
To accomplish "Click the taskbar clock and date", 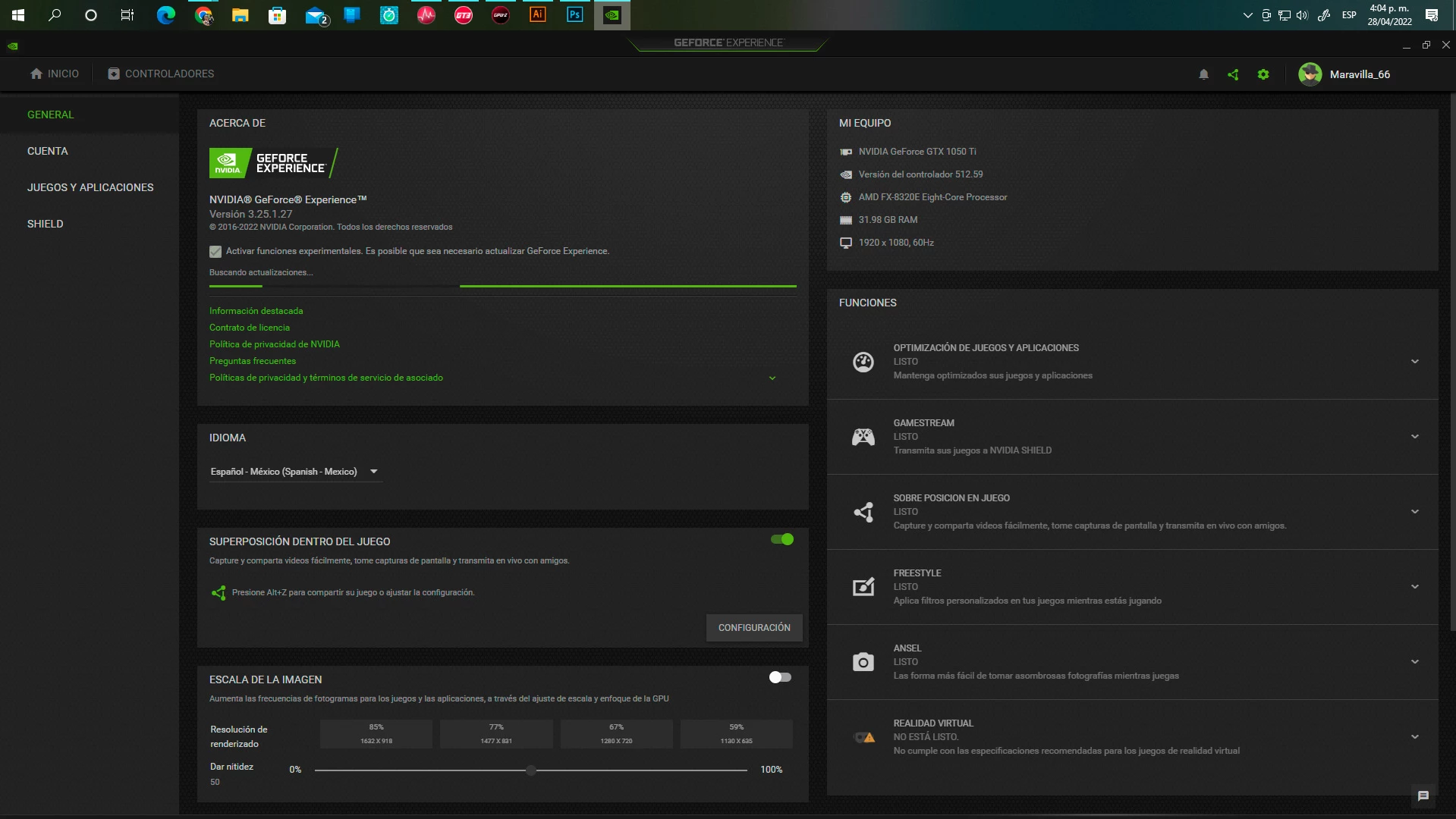I will click(1389, 15).
